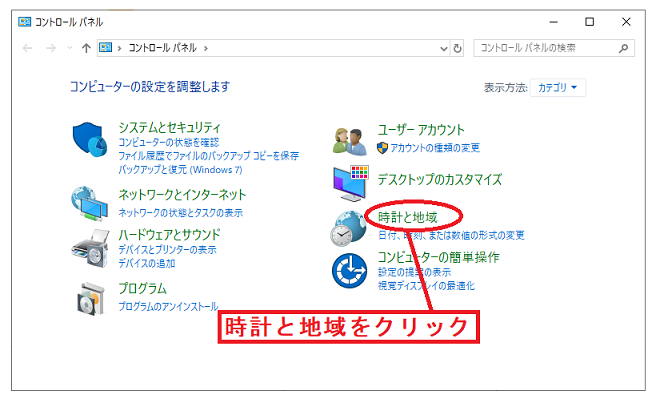Click the Network and Internet globe icon
652x399 pixels.
point(89,203)
